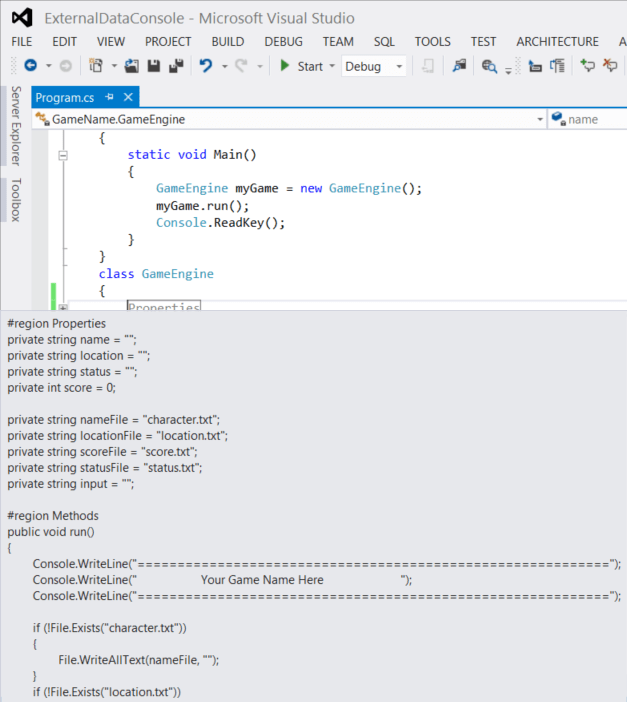
Task: Click the add bookmark icon with green plus
Action: (x=587, y=65)
